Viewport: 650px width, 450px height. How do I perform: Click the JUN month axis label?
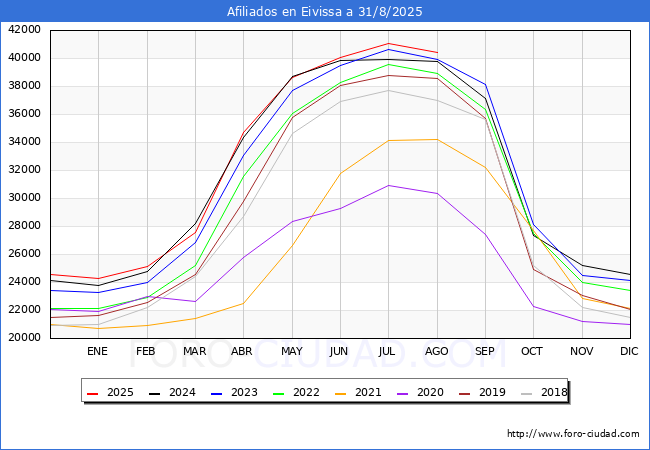pyautogui.click(x=339, y=351)
